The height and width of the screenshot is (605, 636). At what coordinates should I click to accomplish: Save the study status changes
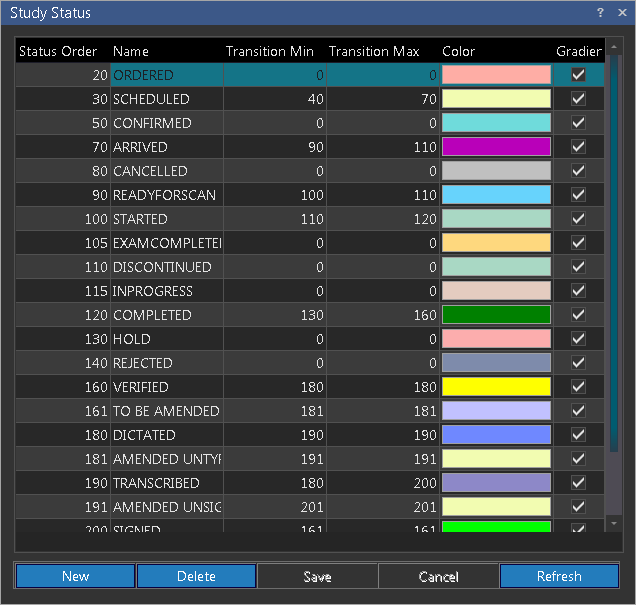pos(317,576)
